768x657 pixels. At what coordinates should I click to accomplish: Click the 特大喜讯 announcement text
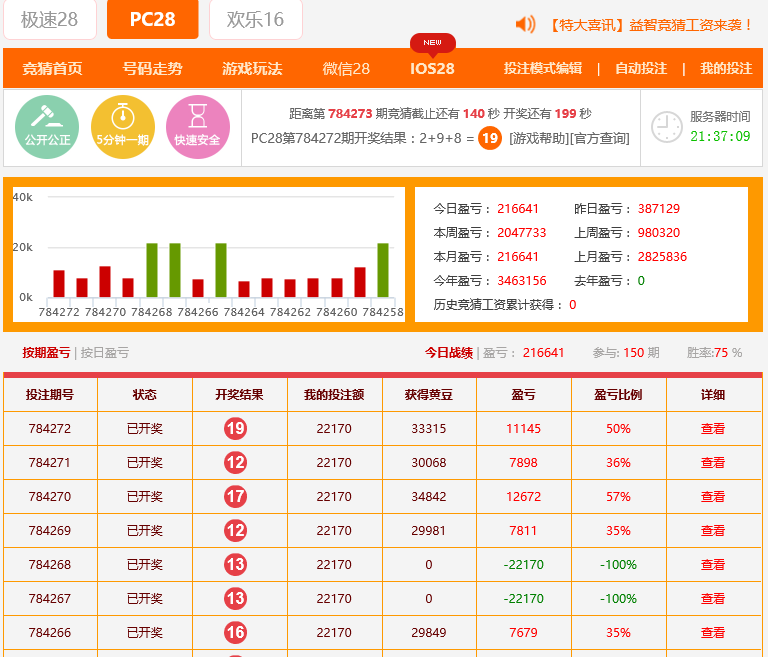coord(649,25)
